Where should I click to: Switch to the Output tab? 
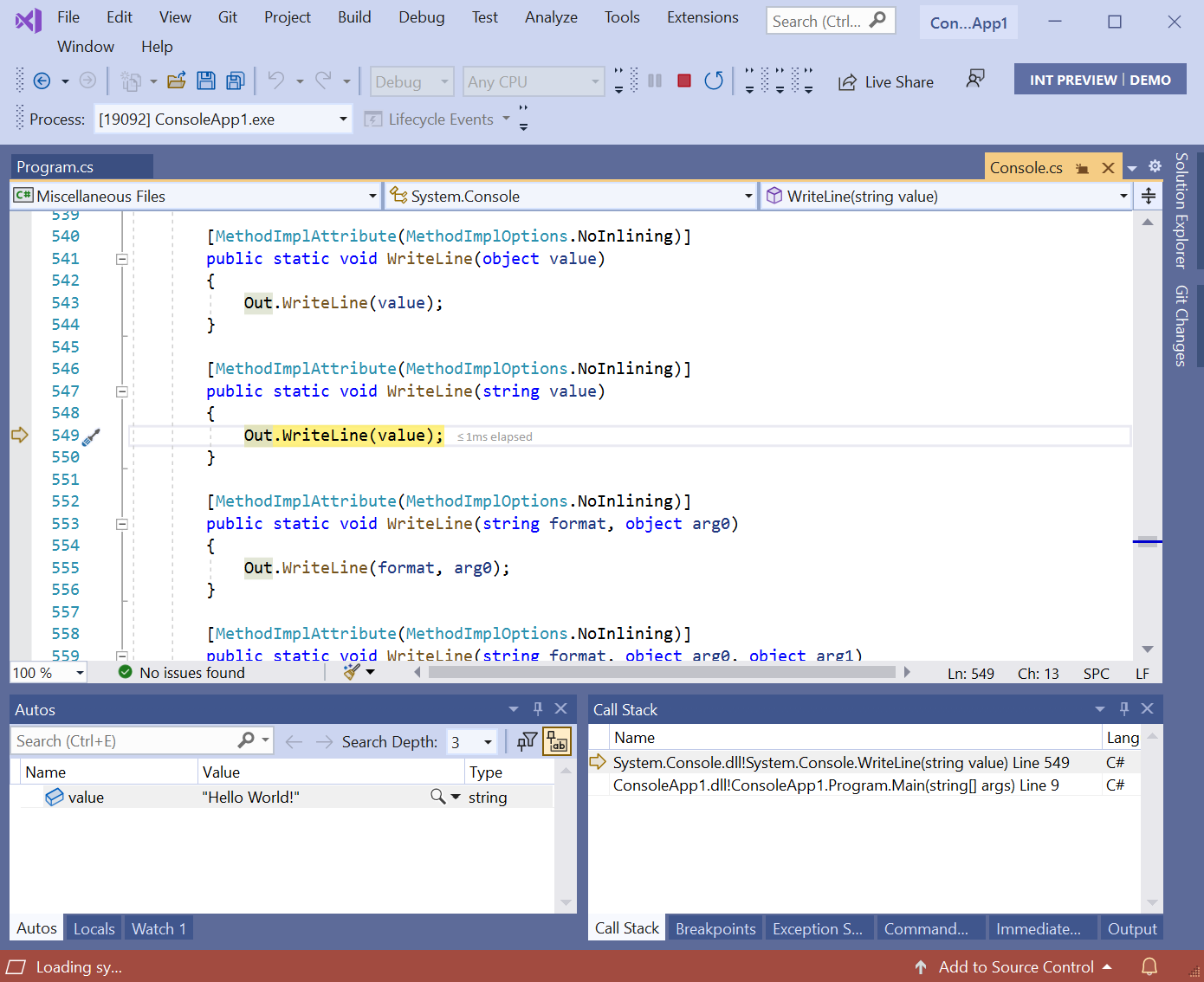(1132, 928)
